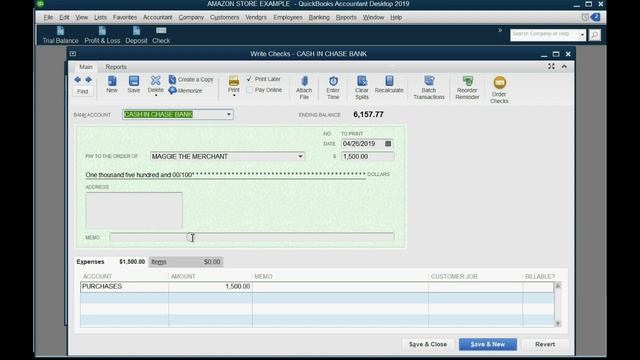Select the Expenses tab
Viewport: 640px width, 360px height.
click(111, 262)
